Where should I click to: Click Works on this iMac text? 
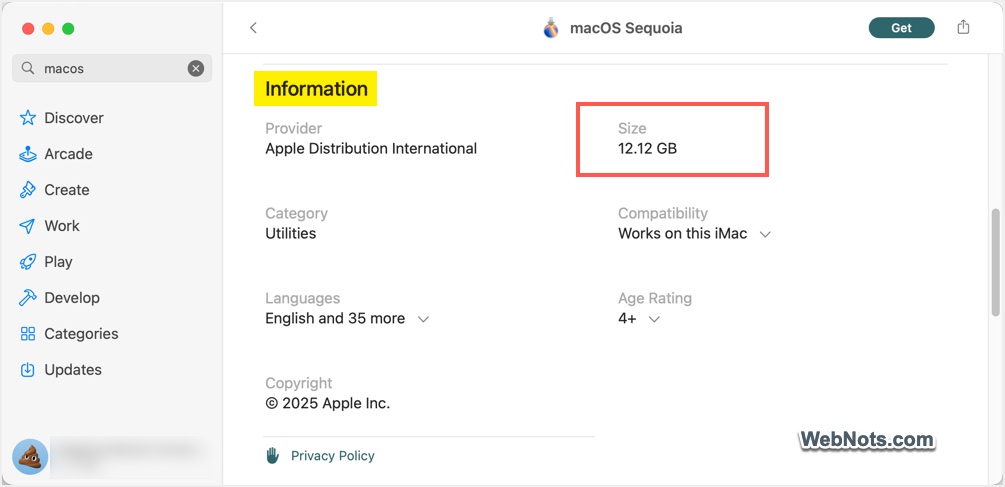pyautogui.click(x=683, y=233)
